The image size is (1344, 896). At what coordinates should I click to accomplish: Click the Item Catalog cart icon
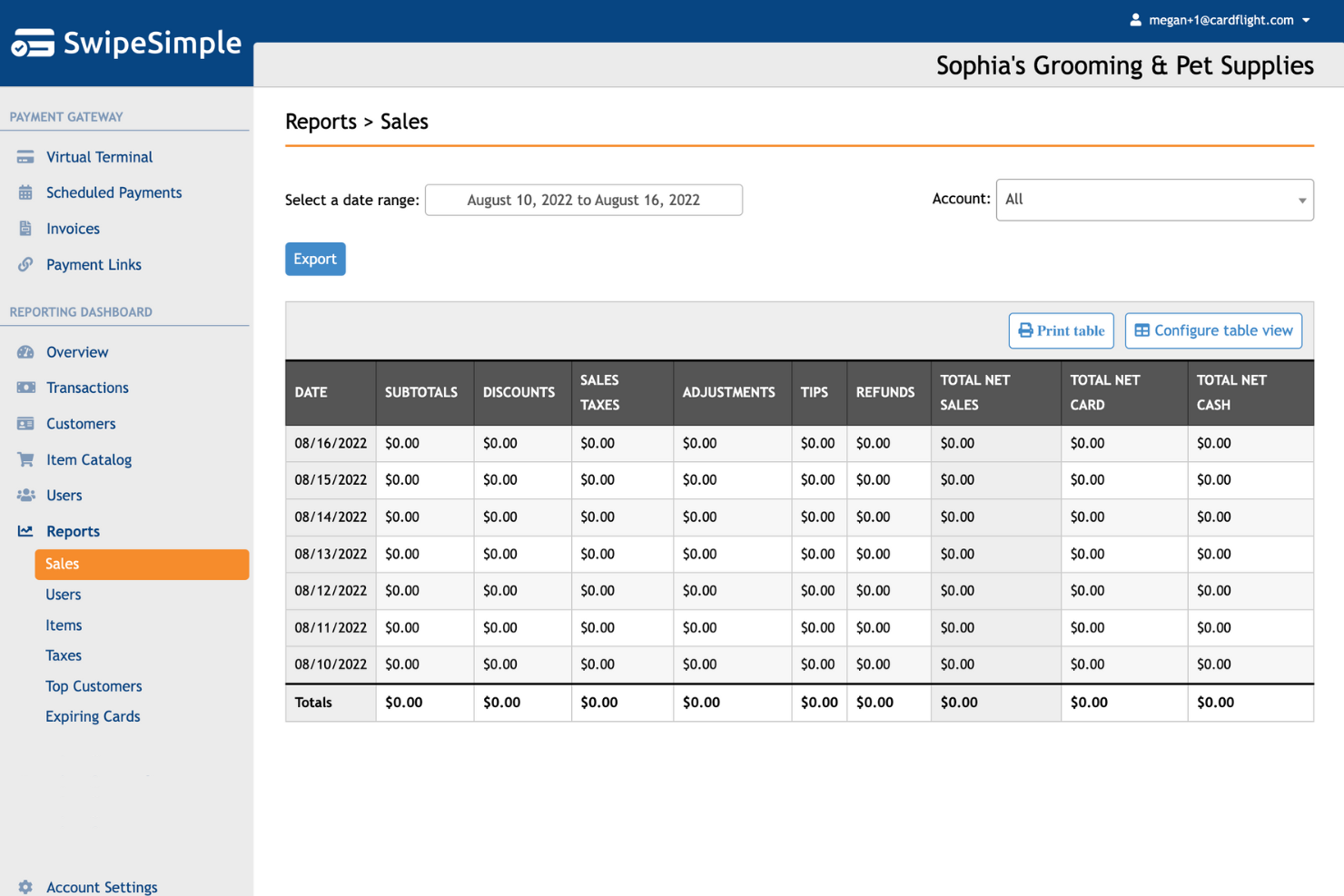[25, 459]
